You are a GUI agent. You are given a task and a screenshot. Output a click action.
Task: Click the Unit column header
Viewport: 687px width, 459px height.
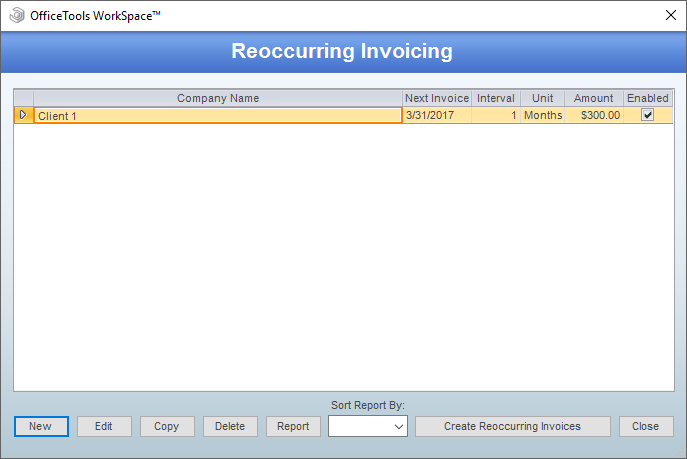(542, 98)
